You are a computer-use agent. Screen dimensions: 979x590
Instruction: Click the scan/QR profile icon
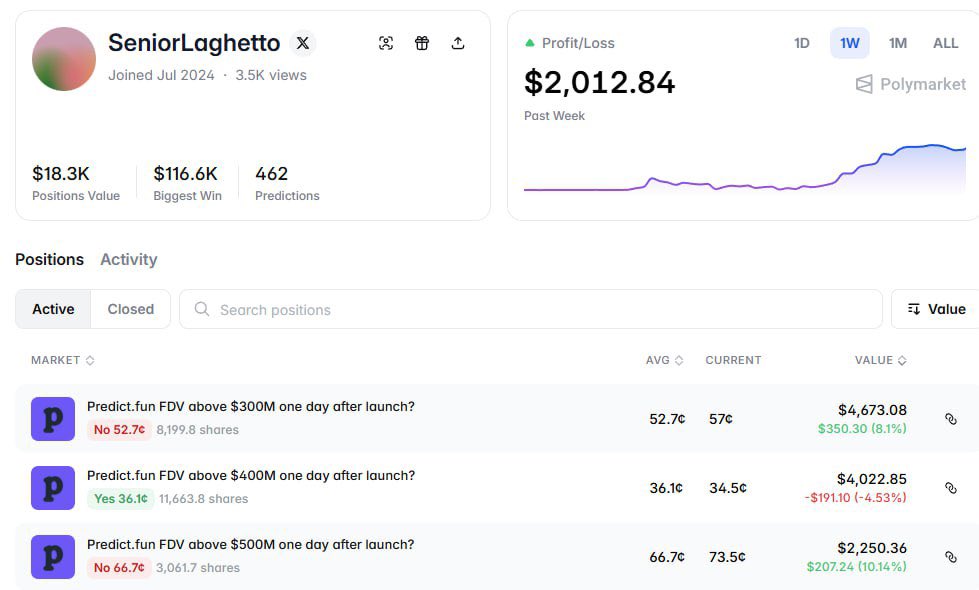386,43
